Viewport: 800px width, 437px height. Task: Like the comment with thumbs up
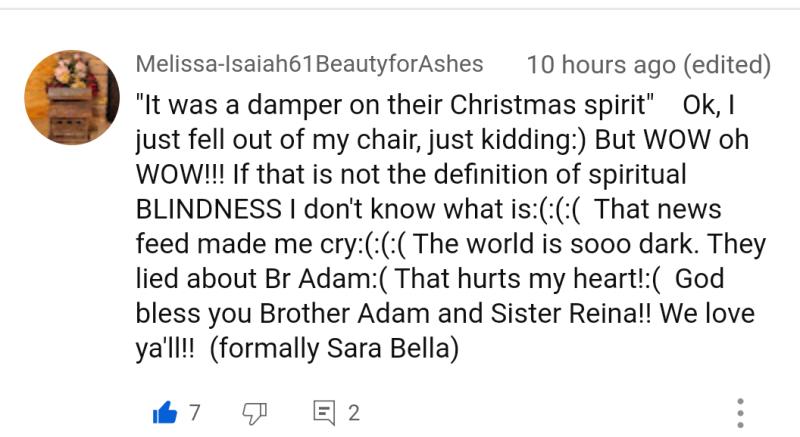[x=164, y=412]
